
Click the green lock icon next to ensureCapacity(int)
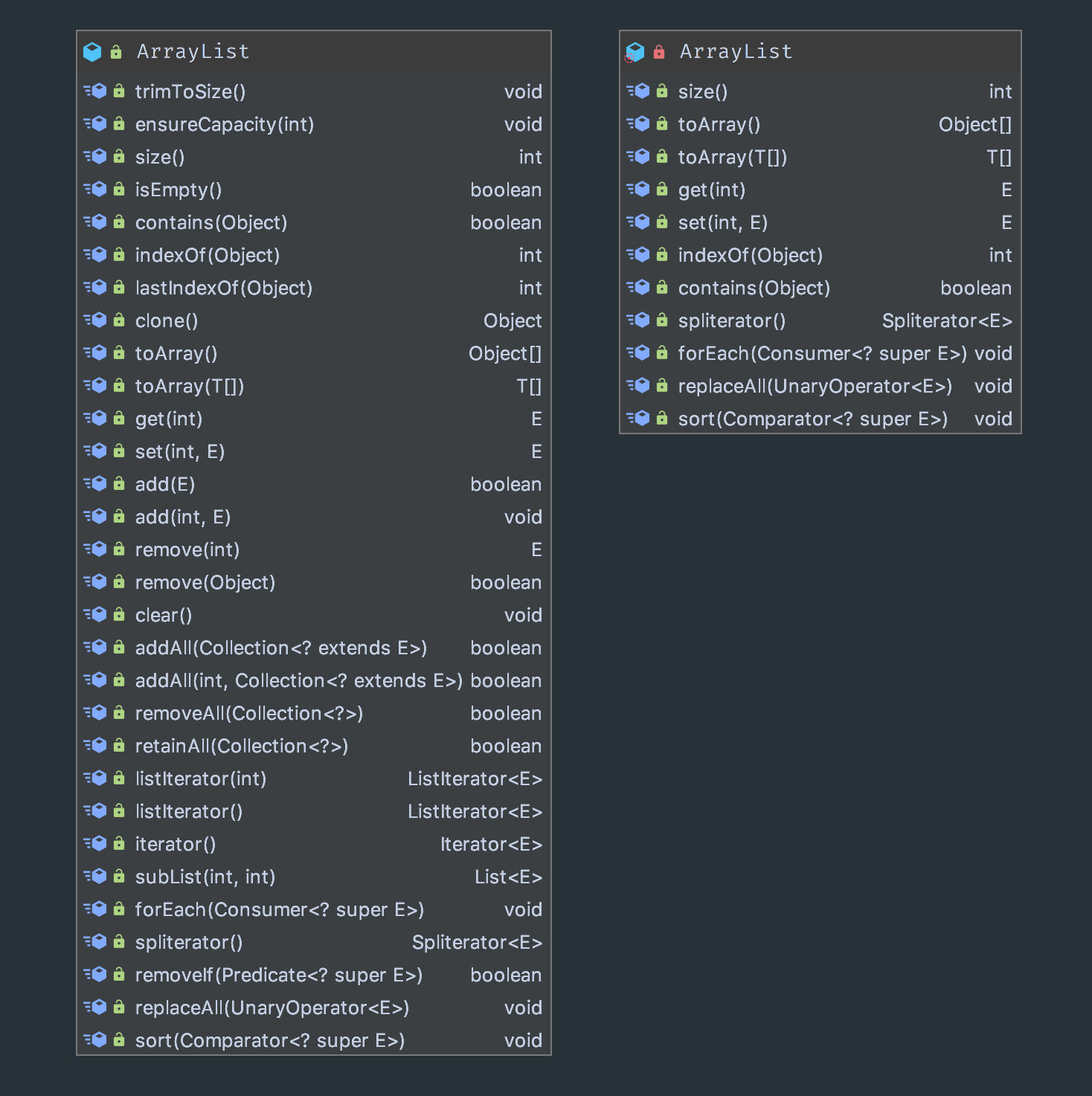click(x=119, y=124)
